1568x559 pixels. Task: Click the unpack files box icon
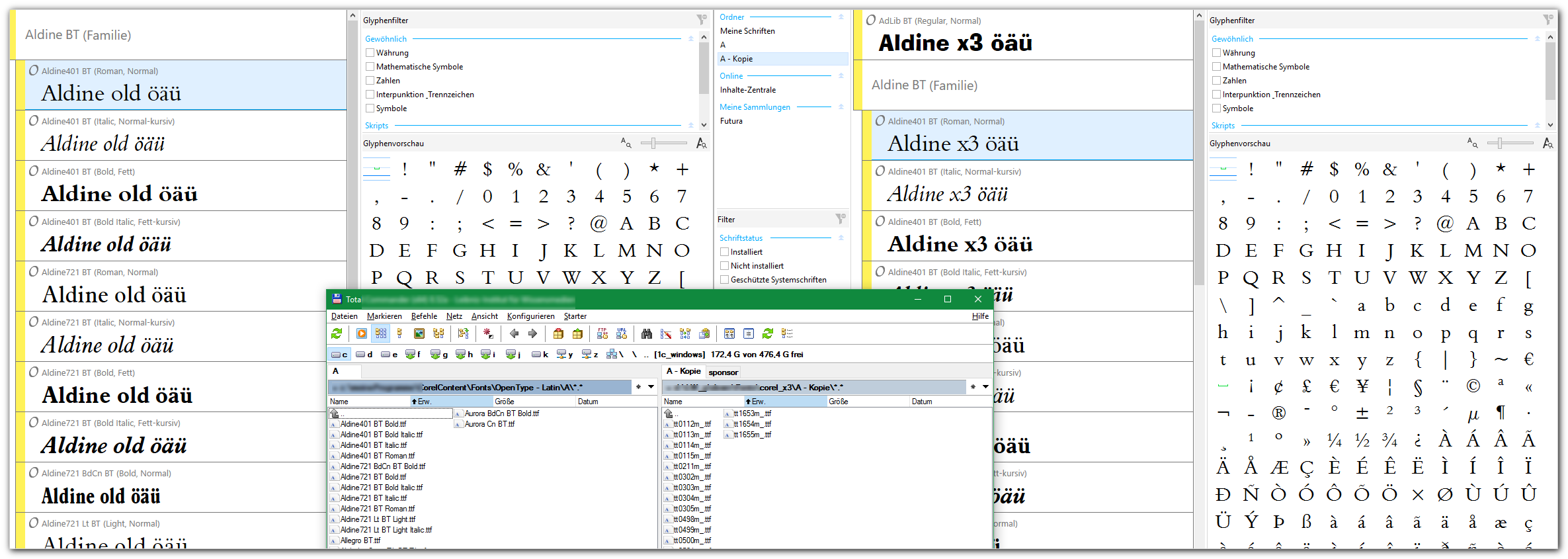tap(577, 333)
